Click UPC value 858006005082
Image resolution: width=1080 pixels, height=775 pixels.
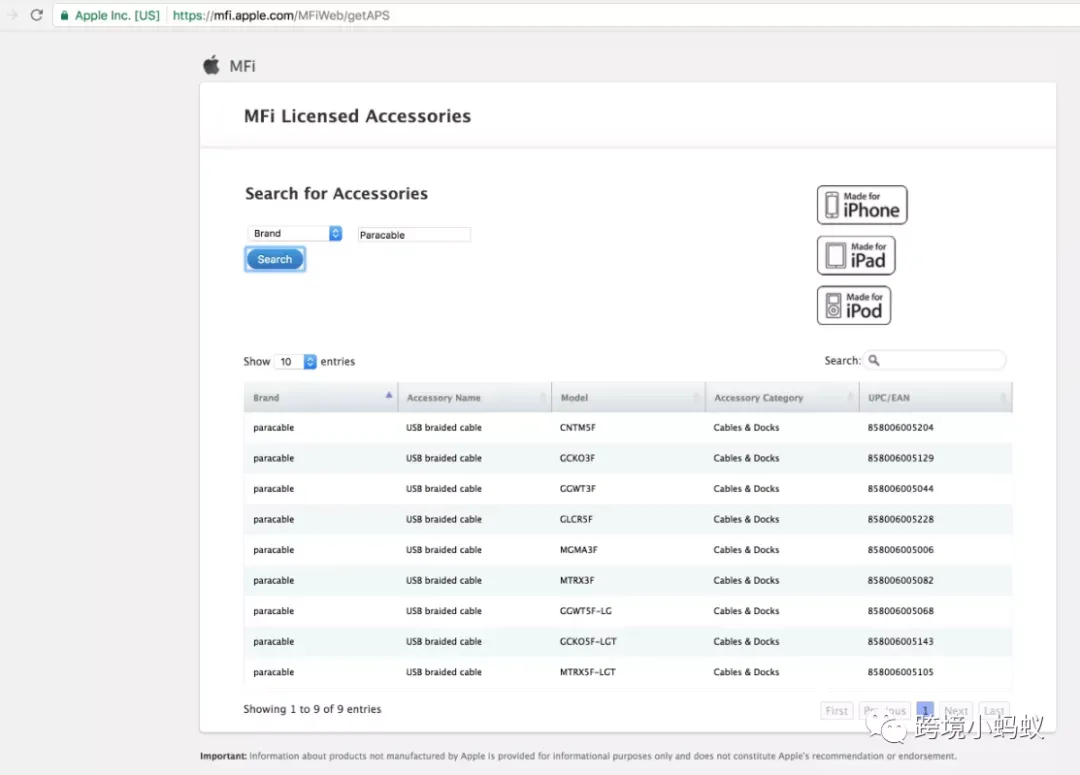[900, 580]
